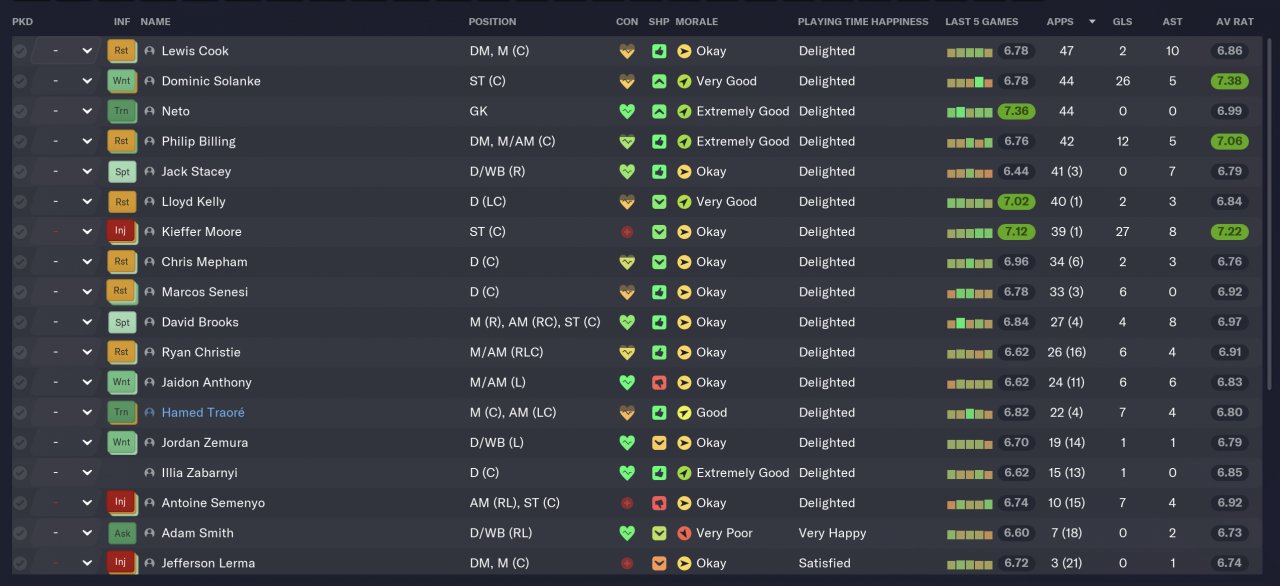Click Neto's green Trn info icon
This screenshot has height=586, width=1280.
click(121, 111)
